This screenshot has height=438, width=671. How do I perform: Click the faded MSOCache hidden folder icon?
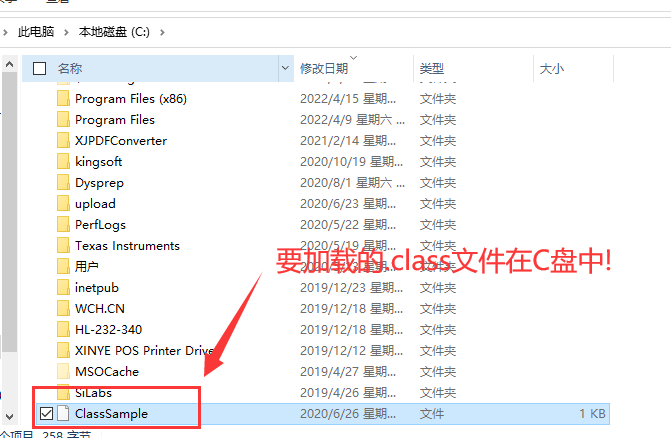63,371
